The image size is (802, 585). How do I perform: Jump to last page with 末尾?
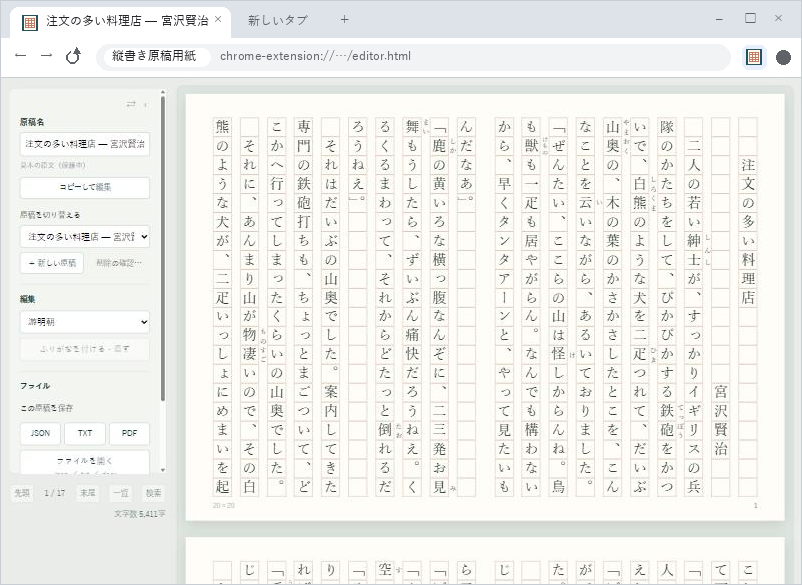tap(87, 493)
